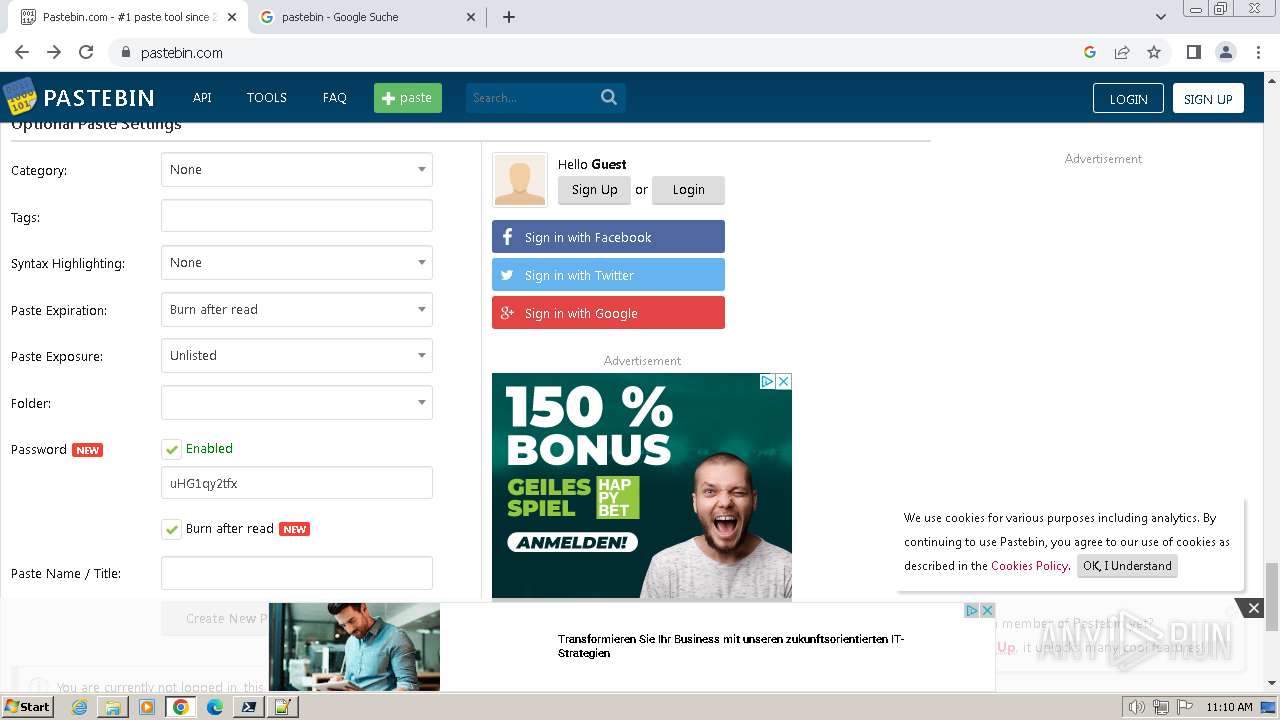Click the gray Login button
This screenshot has height=720, width=1280.
[688, 190]
